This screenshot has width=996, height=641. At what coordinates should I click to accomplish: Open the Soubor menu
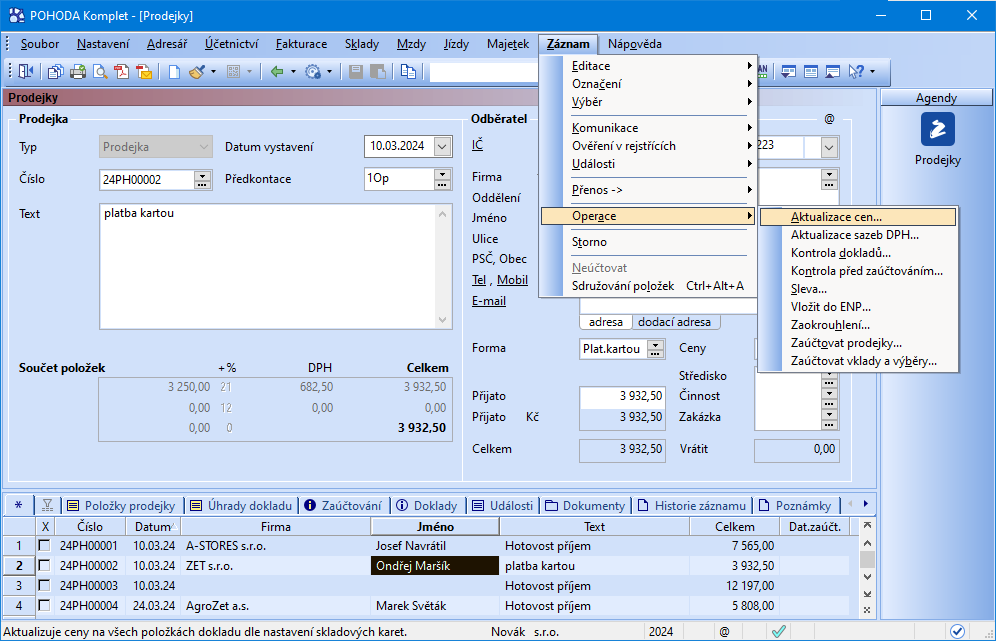40,44
